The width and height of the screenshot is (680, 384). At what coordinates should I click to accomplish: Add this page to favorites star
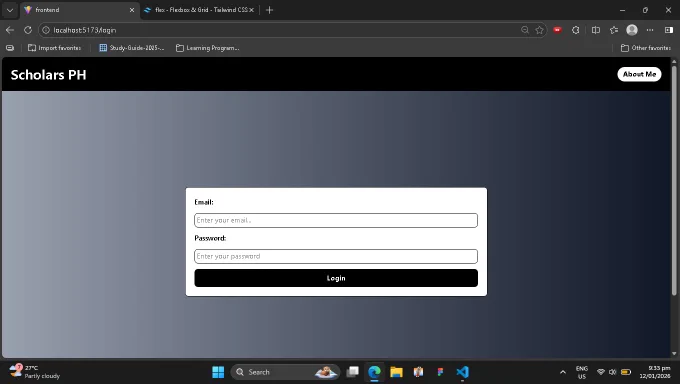[x=539, y=30]
